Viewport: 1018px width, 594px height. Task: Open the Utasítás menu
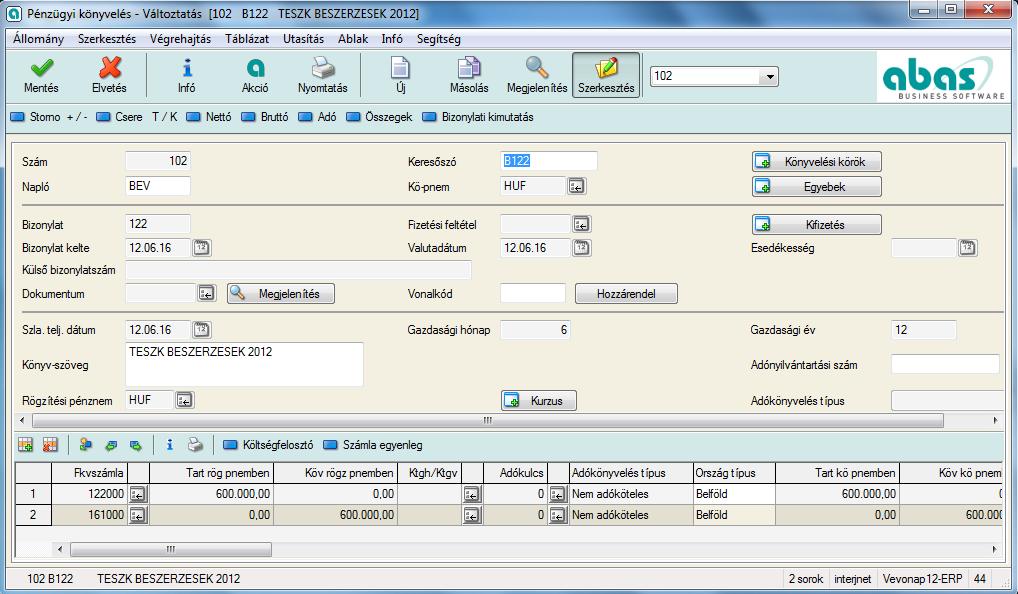[303, 39]
